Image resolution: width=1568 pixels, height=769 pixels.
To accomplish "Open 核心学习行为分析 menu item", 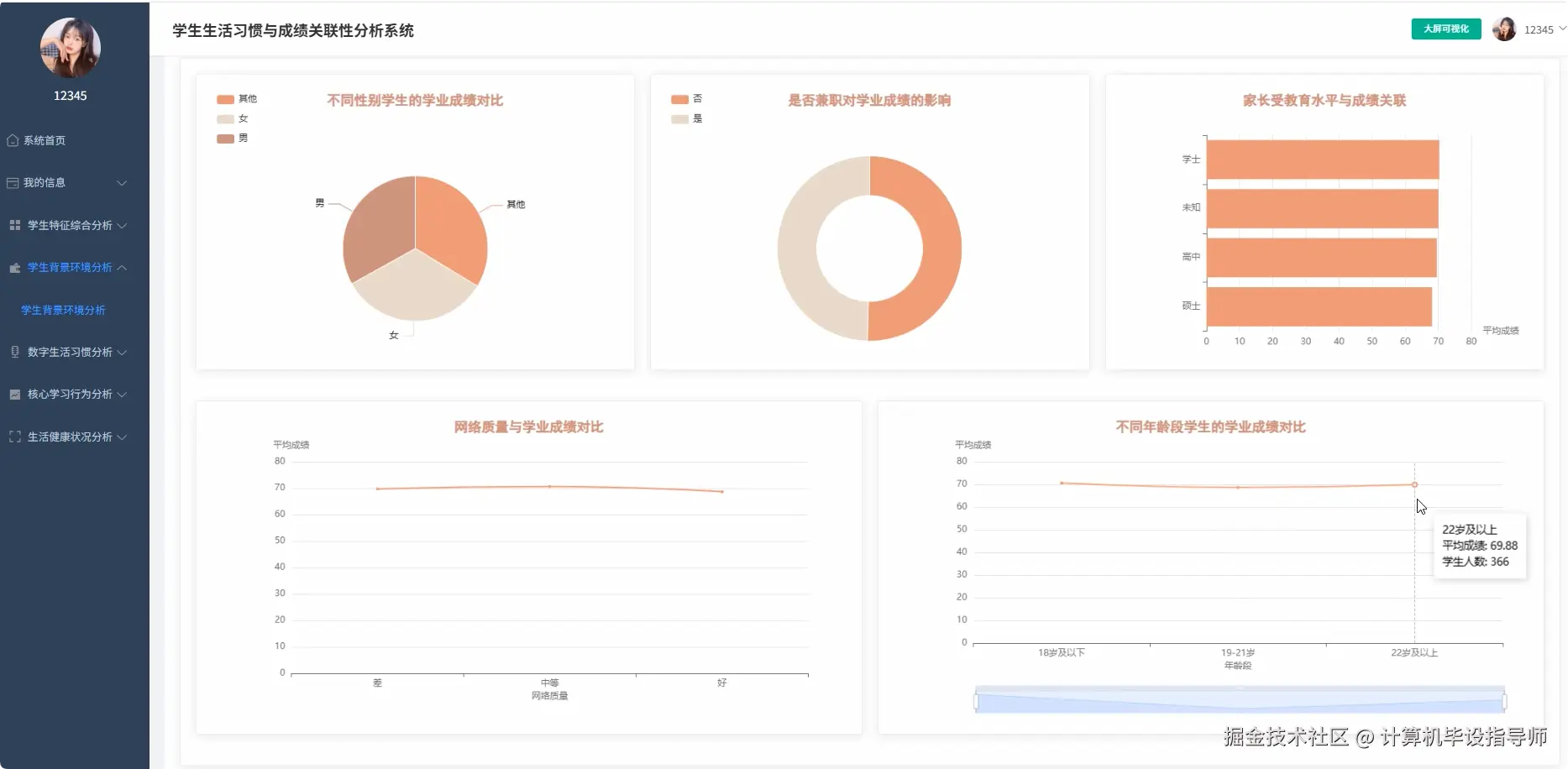I will pyautogui.click(x=70, y=395).
